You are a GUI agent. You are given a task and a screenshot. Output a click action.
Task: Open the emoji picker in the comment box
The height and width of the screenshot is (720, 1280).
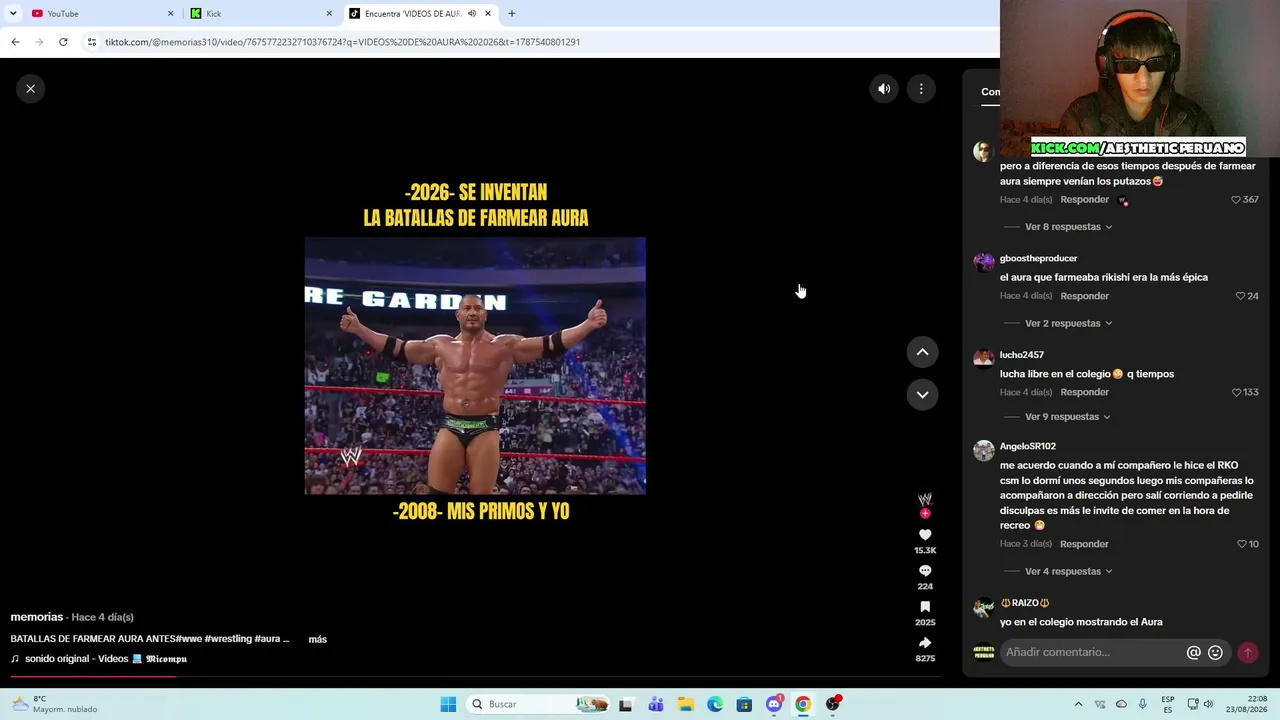tap(1215, 652)
